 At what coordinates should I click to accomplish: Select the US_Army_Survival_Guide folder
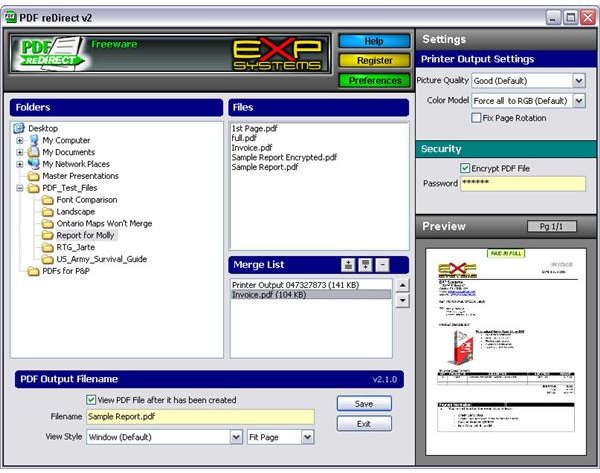coord(101,259)
